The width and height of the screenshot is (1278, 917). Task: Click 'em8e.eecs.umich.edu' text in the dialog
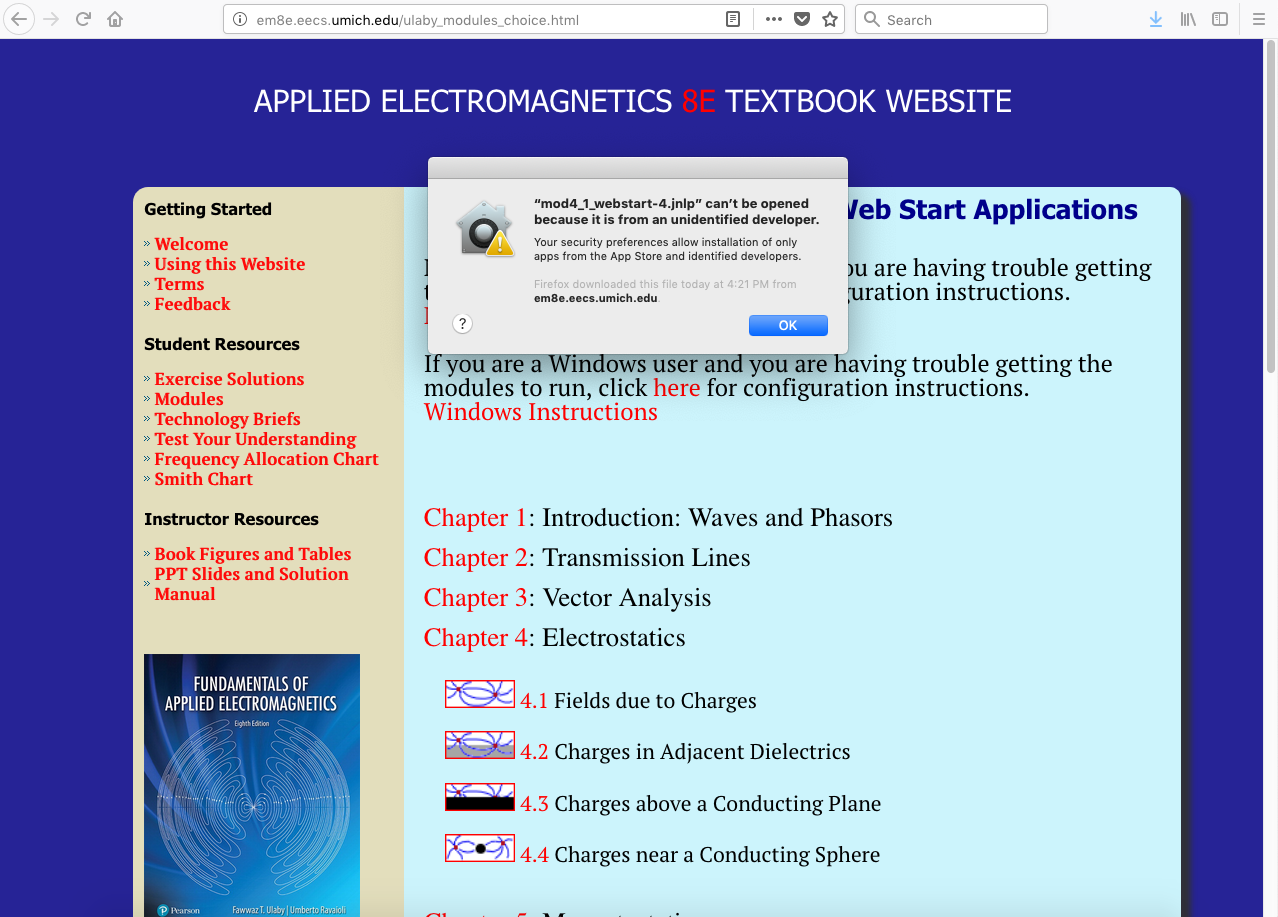point(595,298)
